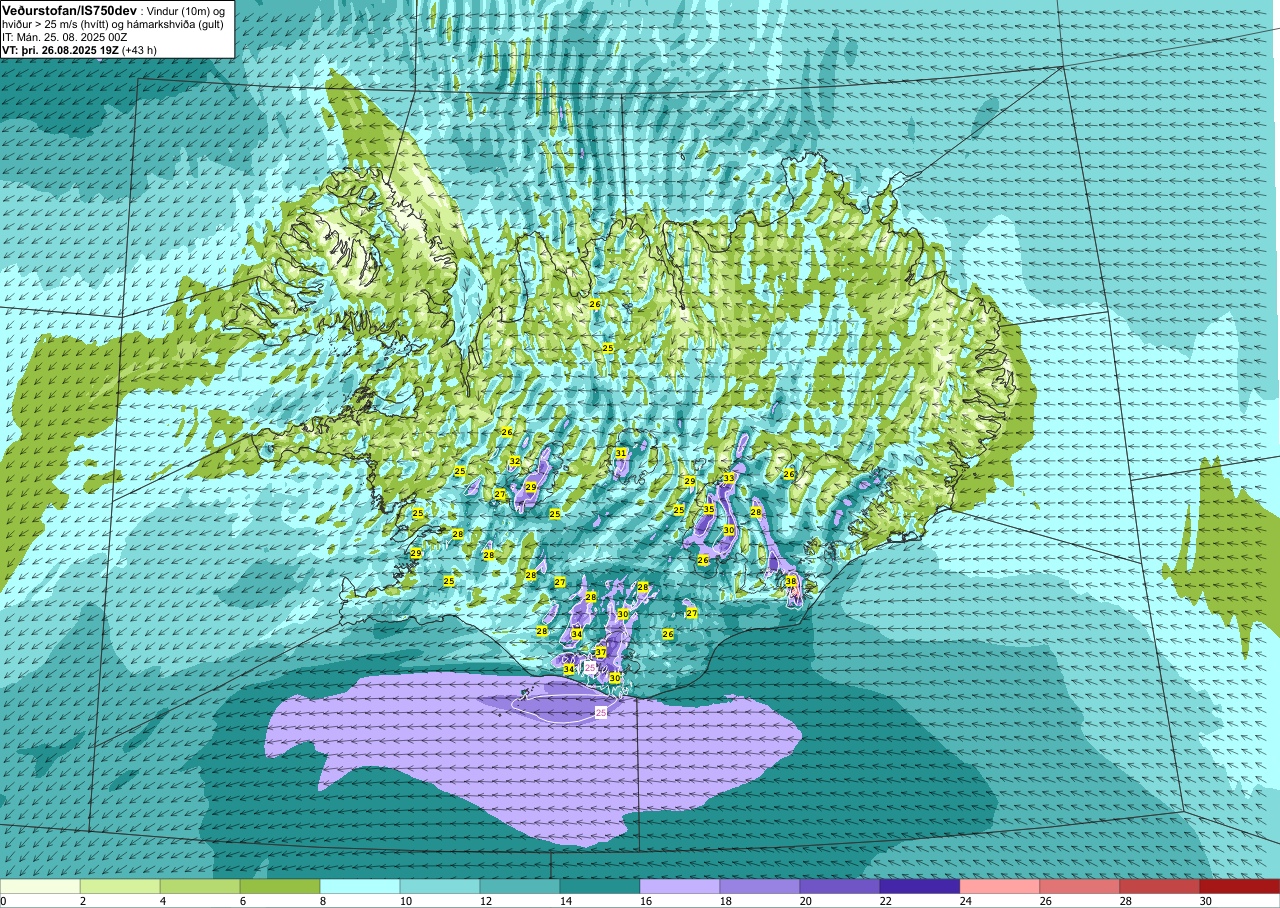Viewport: 1280px width, 908px height.
Task: Click the 6–8 m/s olive green legend swatch
Action: click(280, 886)
